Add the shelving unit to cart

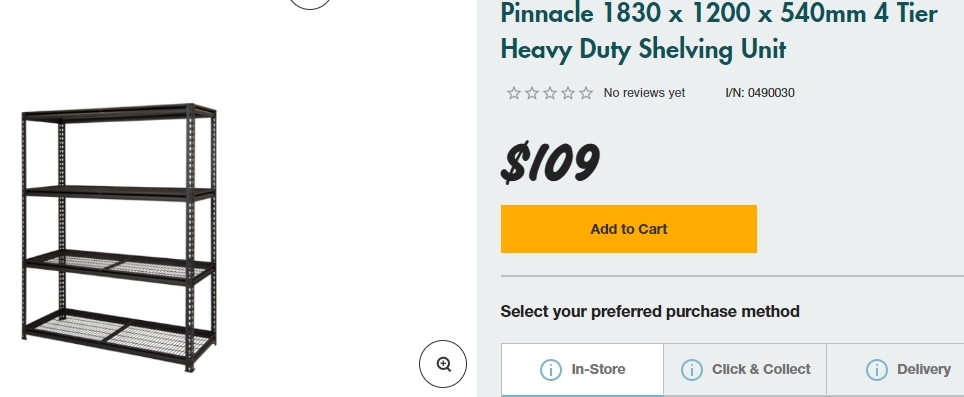(x=628, y=229)
